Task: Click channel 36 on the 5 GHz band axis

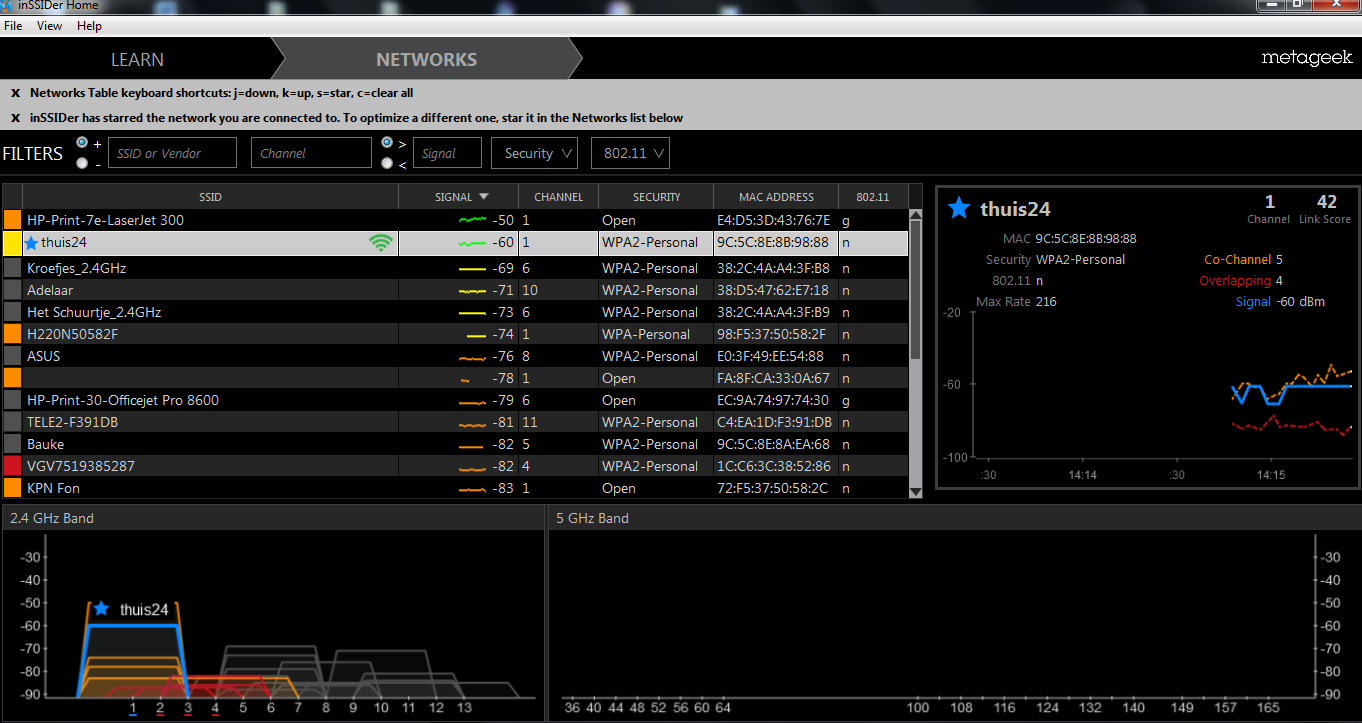Action: pos(572,708)
